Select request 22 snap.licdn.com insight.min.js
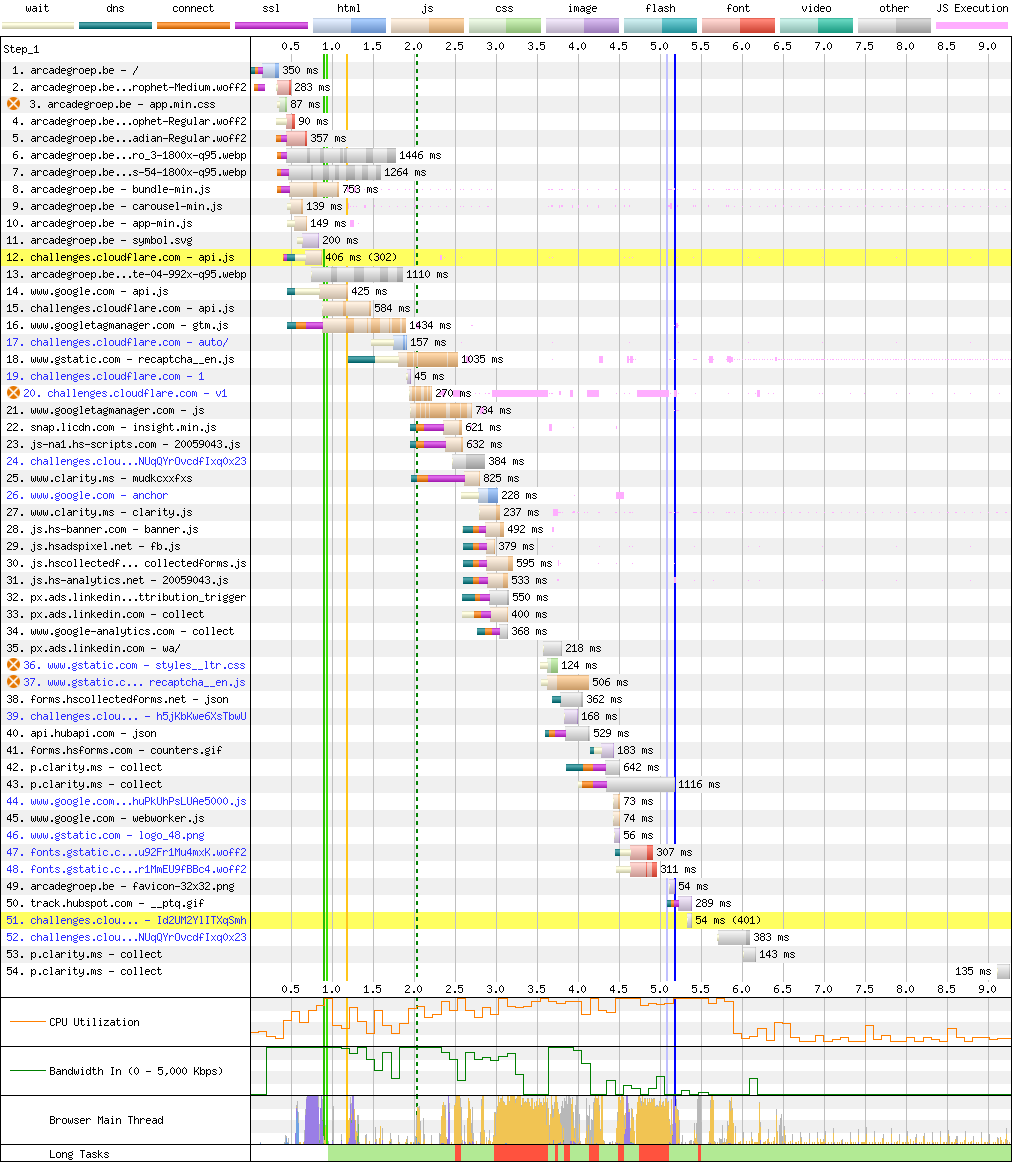The width and height of the screenshot is (1012, 1162). pos(111,428)
